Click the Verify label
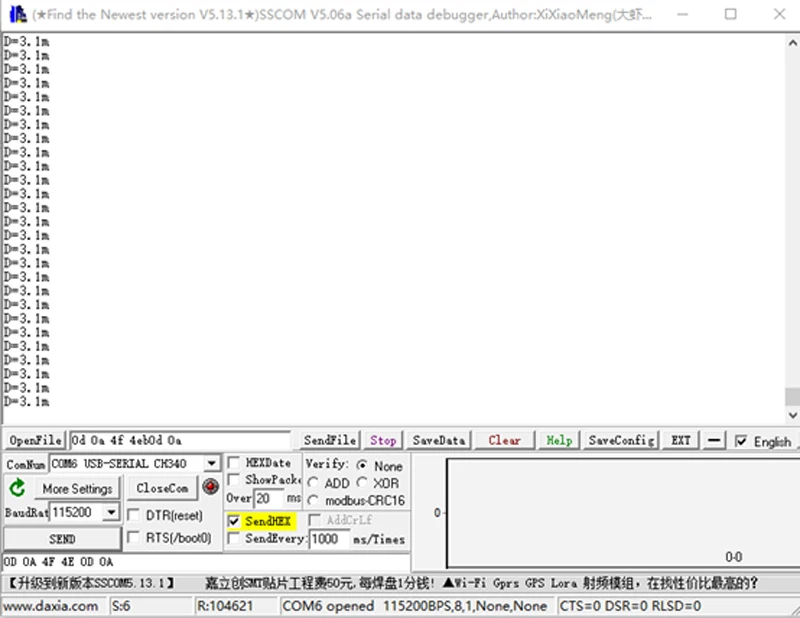Viewport: 800px width, 618px height. click(327, 463)
